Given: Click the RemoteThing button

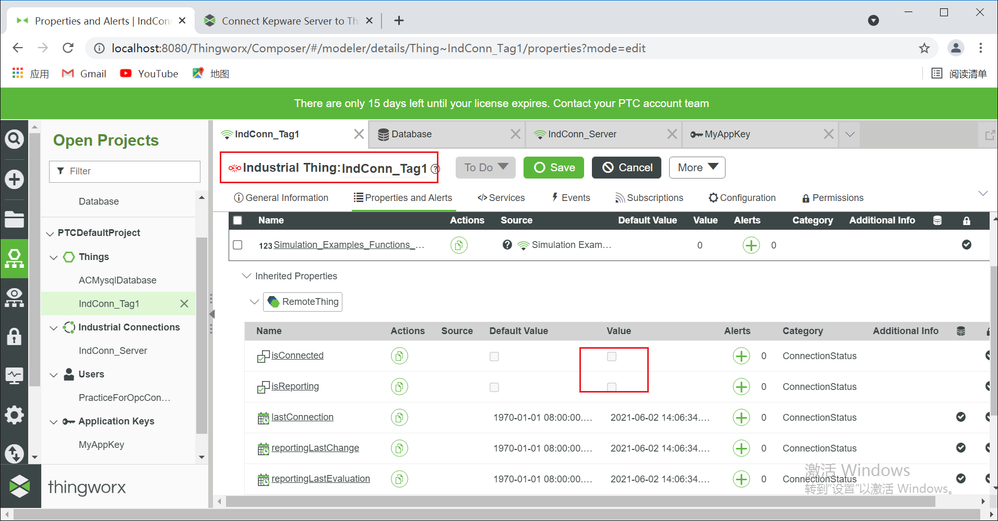Looking at the screenshot, I should click(x=303, y=302).
